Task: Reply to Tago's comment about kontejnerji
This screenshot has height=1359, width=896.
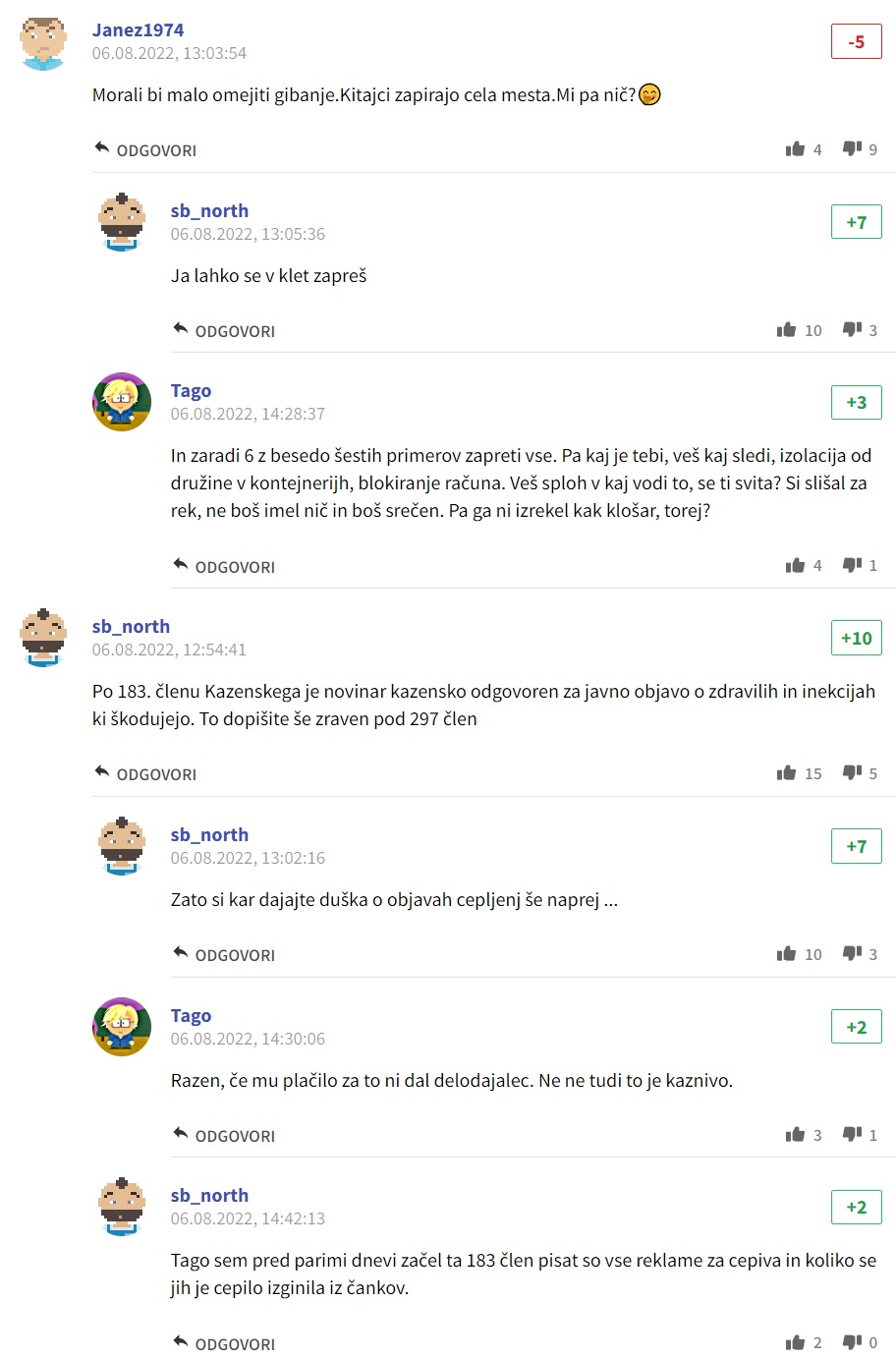Action: click(224, 566)
